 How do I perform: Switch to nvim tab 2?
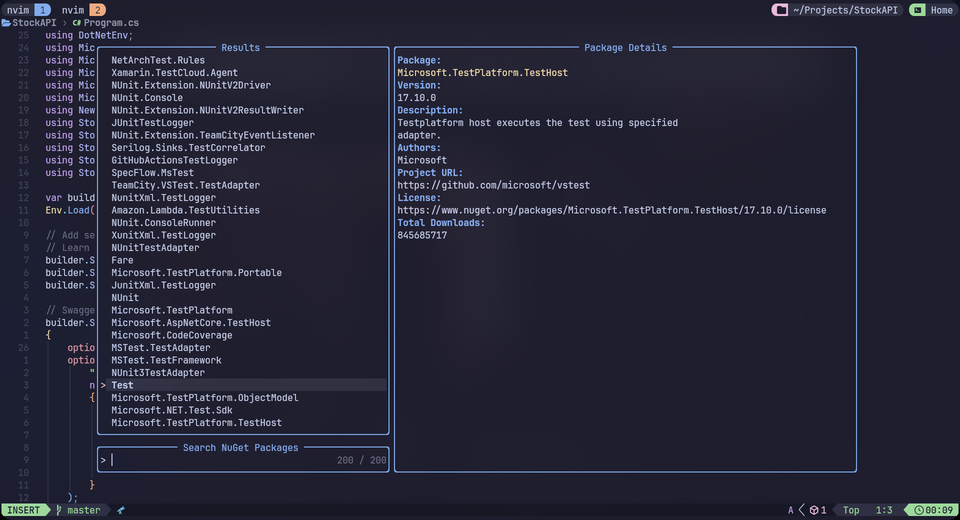[x=83, y=10]
